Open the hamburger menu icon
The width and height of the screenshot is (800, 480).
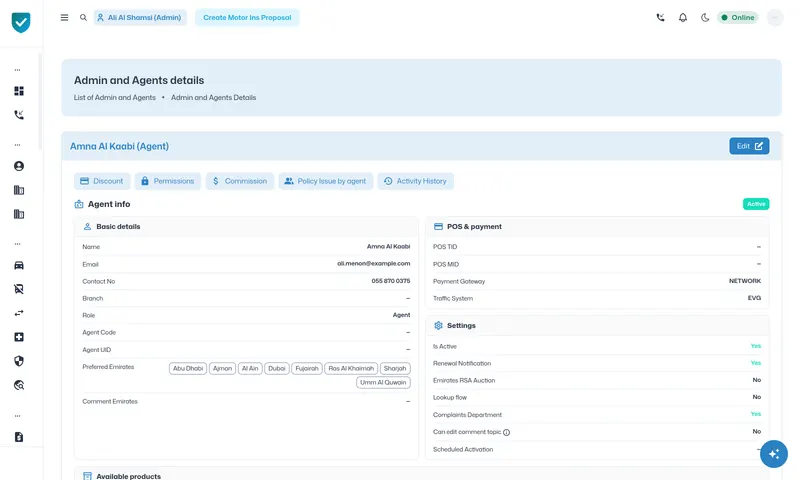(64, 17)
